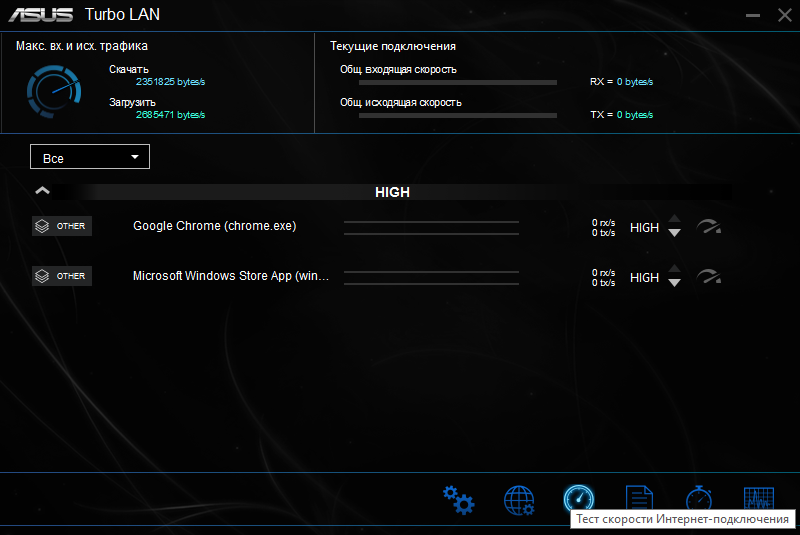Image resolution: width=800 pixels, height=535 pixels.
Task: Click Google Chrome's traffic bars
Action: [x=431, y=228]
